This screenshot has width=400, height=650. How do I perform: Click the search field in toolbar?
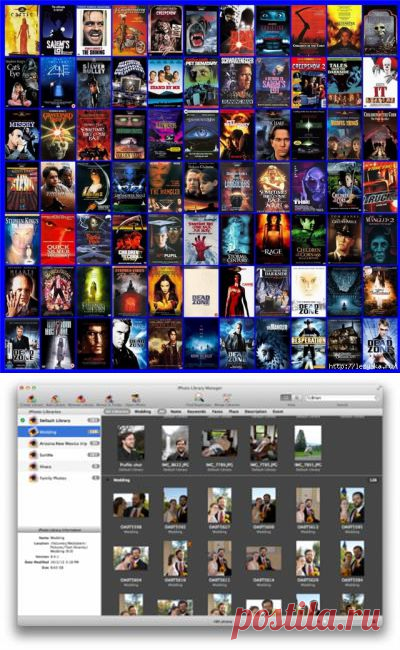pyautogui.click(x=342, y=398)
